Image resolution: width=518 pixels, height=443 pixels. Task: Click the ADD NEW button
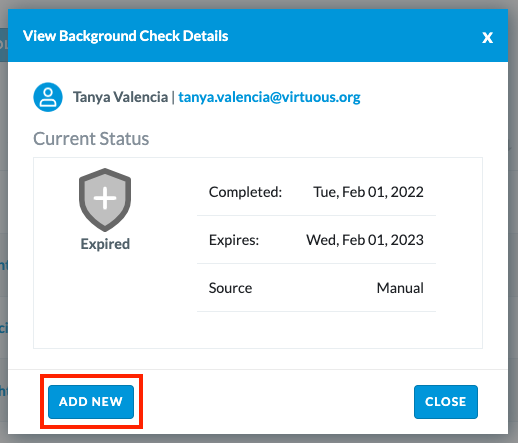[x=91, y=402]
